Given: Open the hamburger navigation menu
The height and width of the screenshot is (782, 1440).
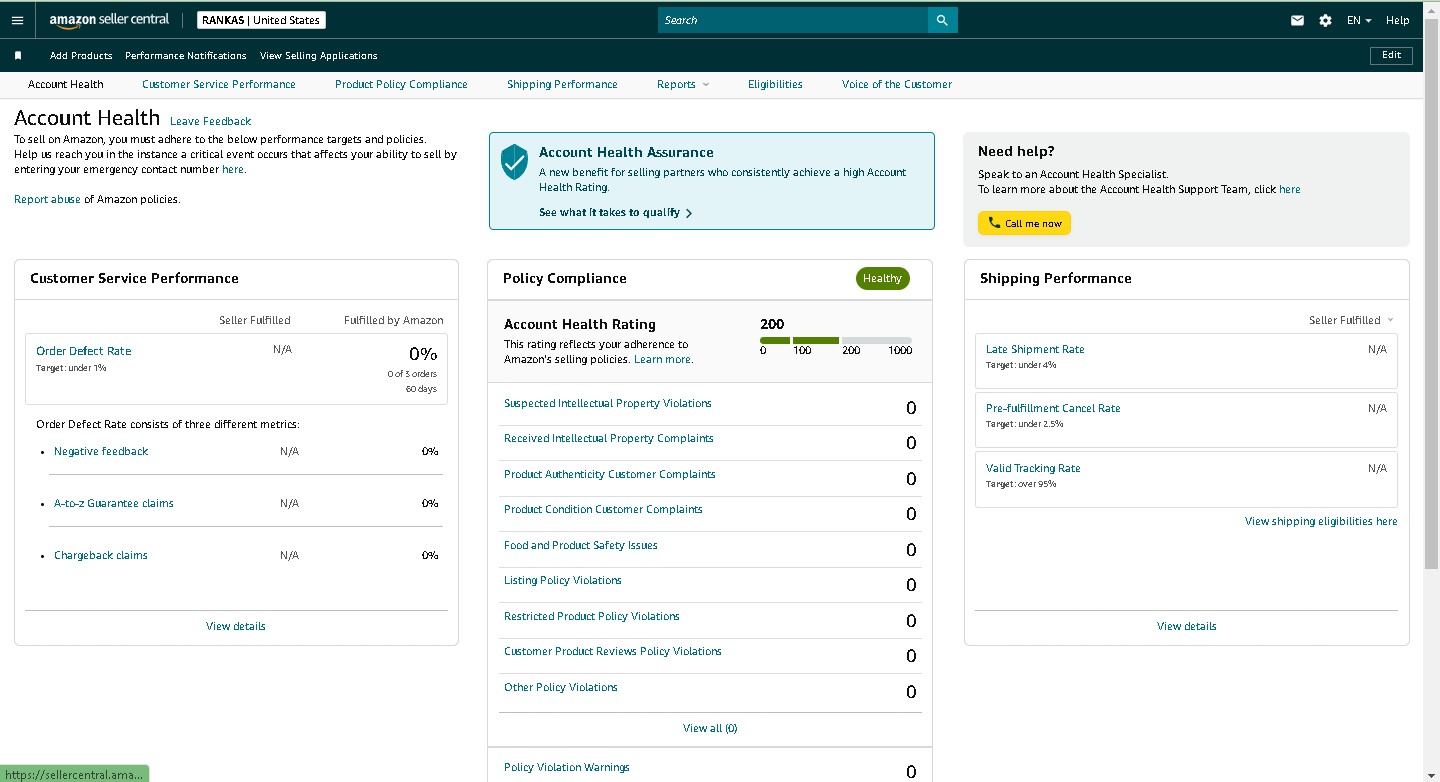Looking at the screenshot, I should 17,20.
